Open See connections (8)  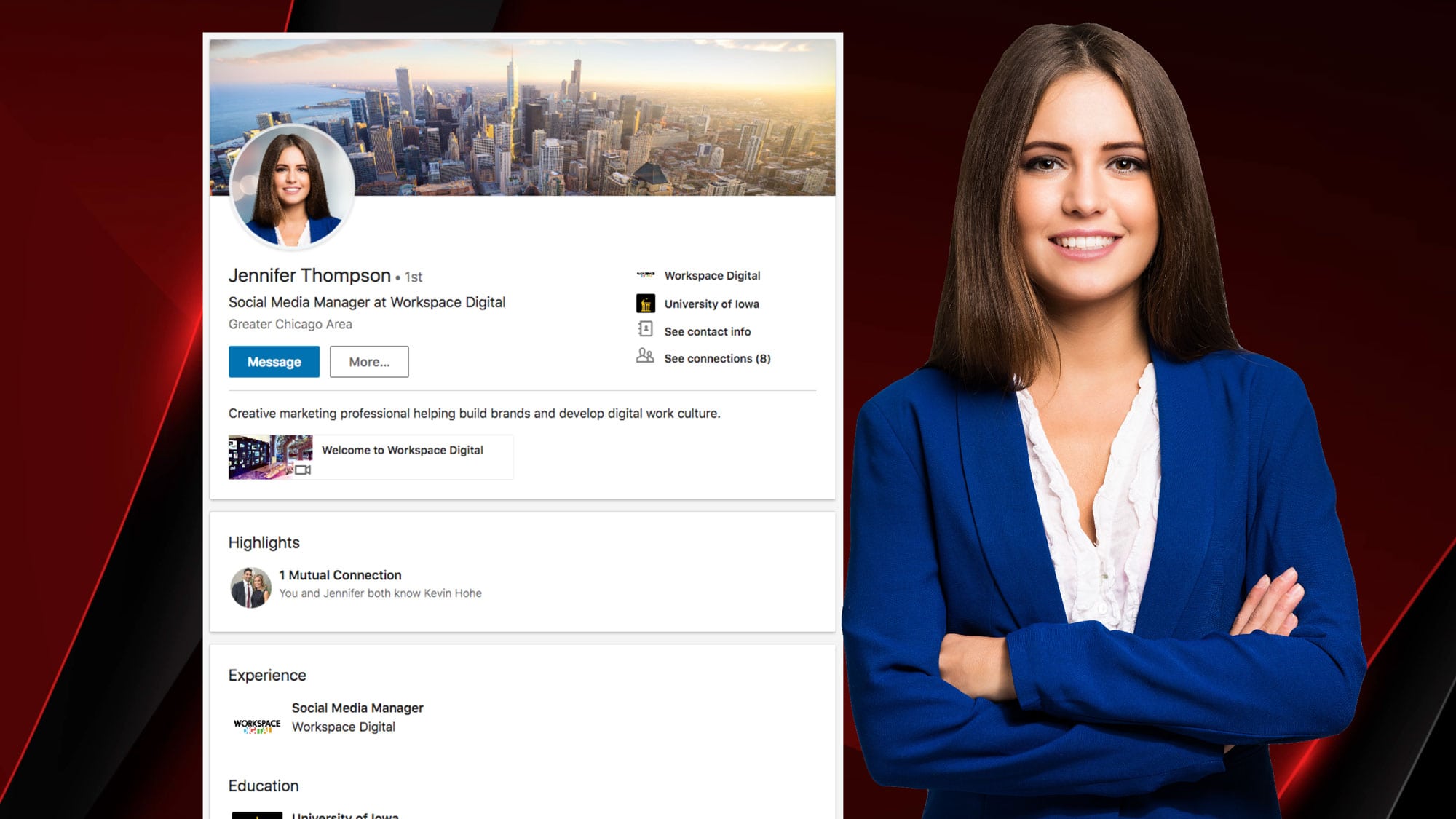tap(715, 358)
